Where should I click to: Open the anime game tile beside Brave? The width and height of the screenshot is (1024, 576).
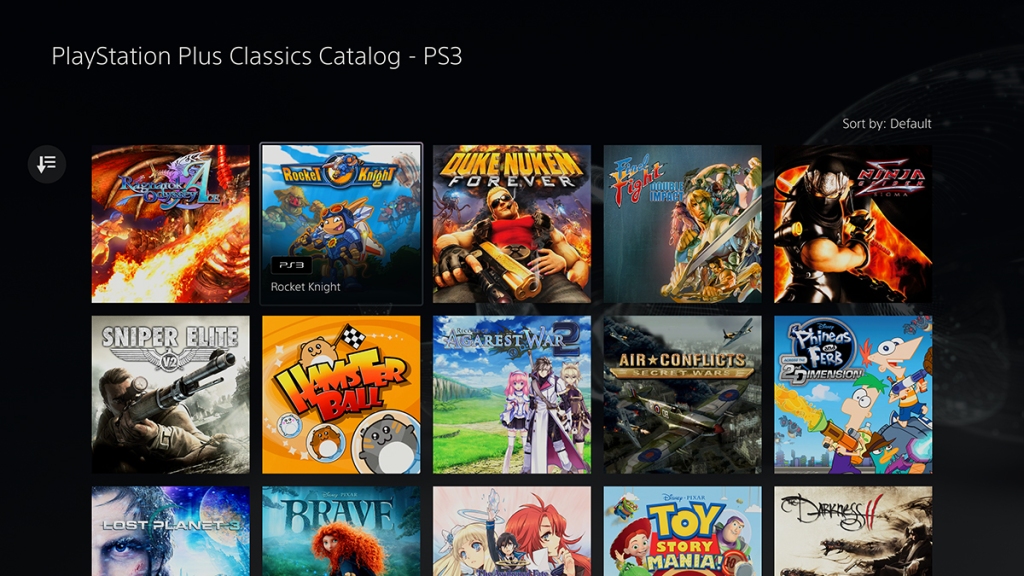point(512,531)
